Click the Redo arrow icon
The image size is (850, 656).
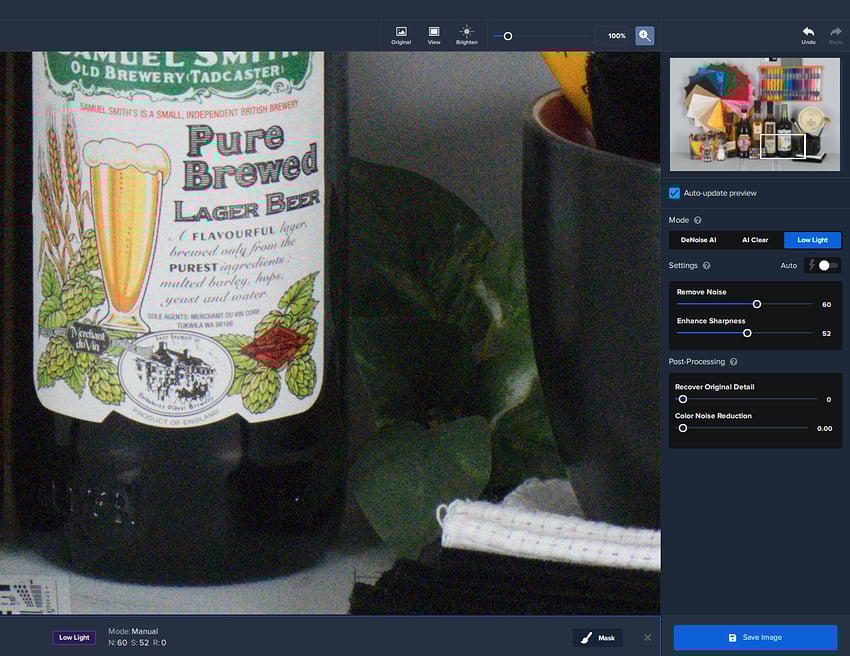pos(836,33)
